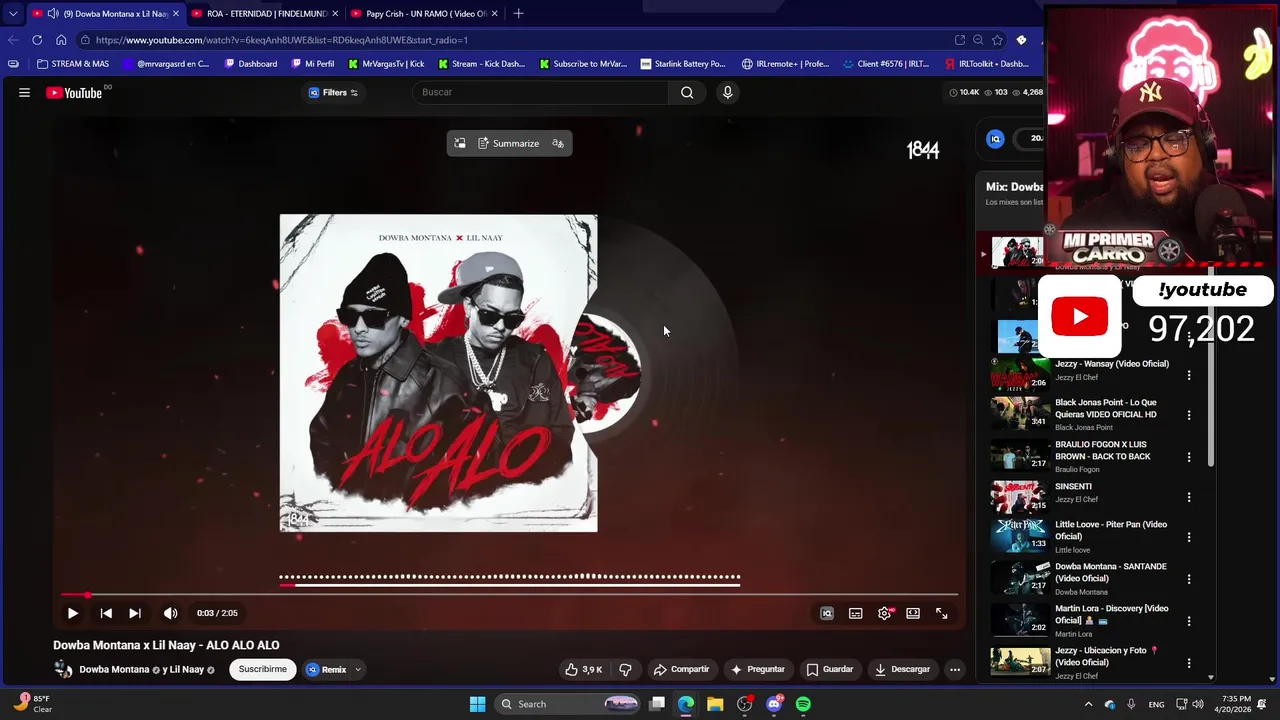Select SINSENTI title in playlist
Screen dimensions: 1280x720
coord(1073,487)
